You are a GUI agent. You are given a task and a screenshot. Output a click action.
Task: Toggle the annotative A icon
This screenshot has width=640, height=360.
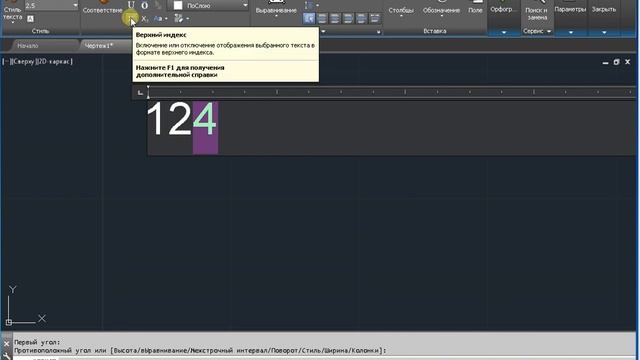[x=30, y=18]
